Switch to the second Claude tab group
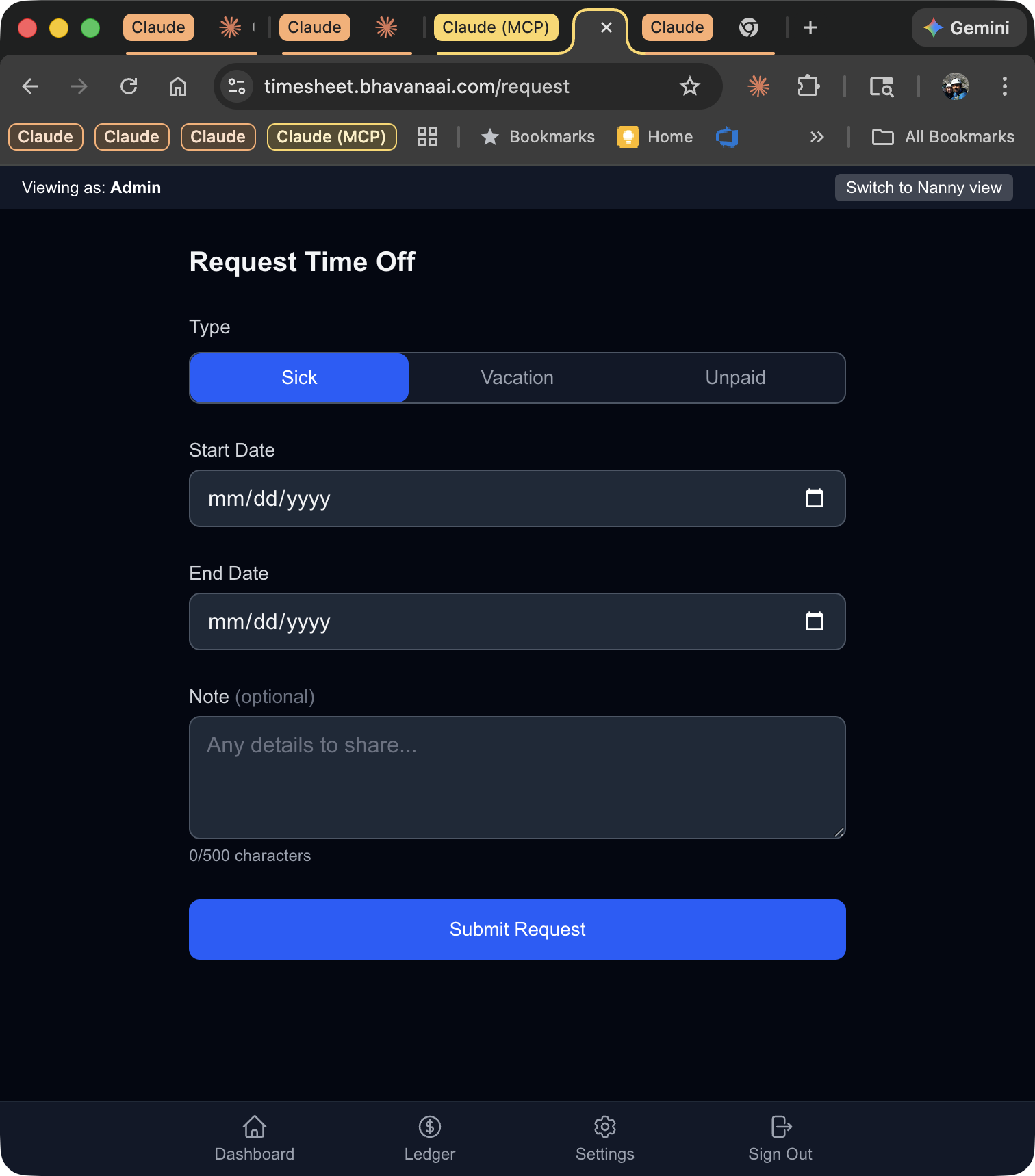The width and height of the screenshot is (1035, 1176). coord(315,27)
